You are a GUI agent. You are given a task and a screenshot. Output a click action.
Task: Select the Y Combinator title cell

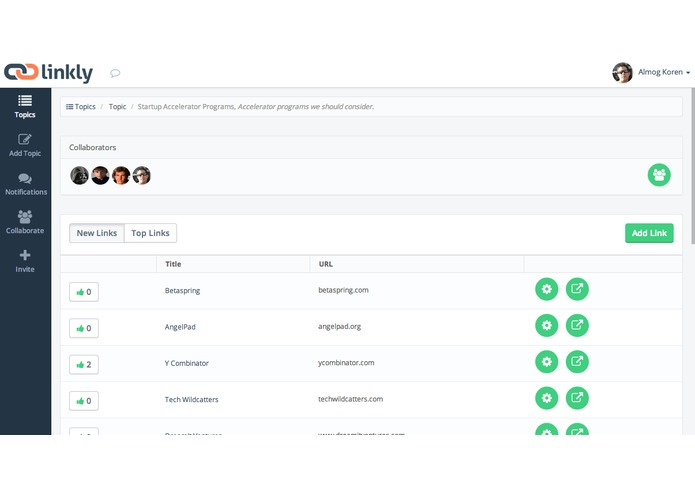tap(187, 363)
